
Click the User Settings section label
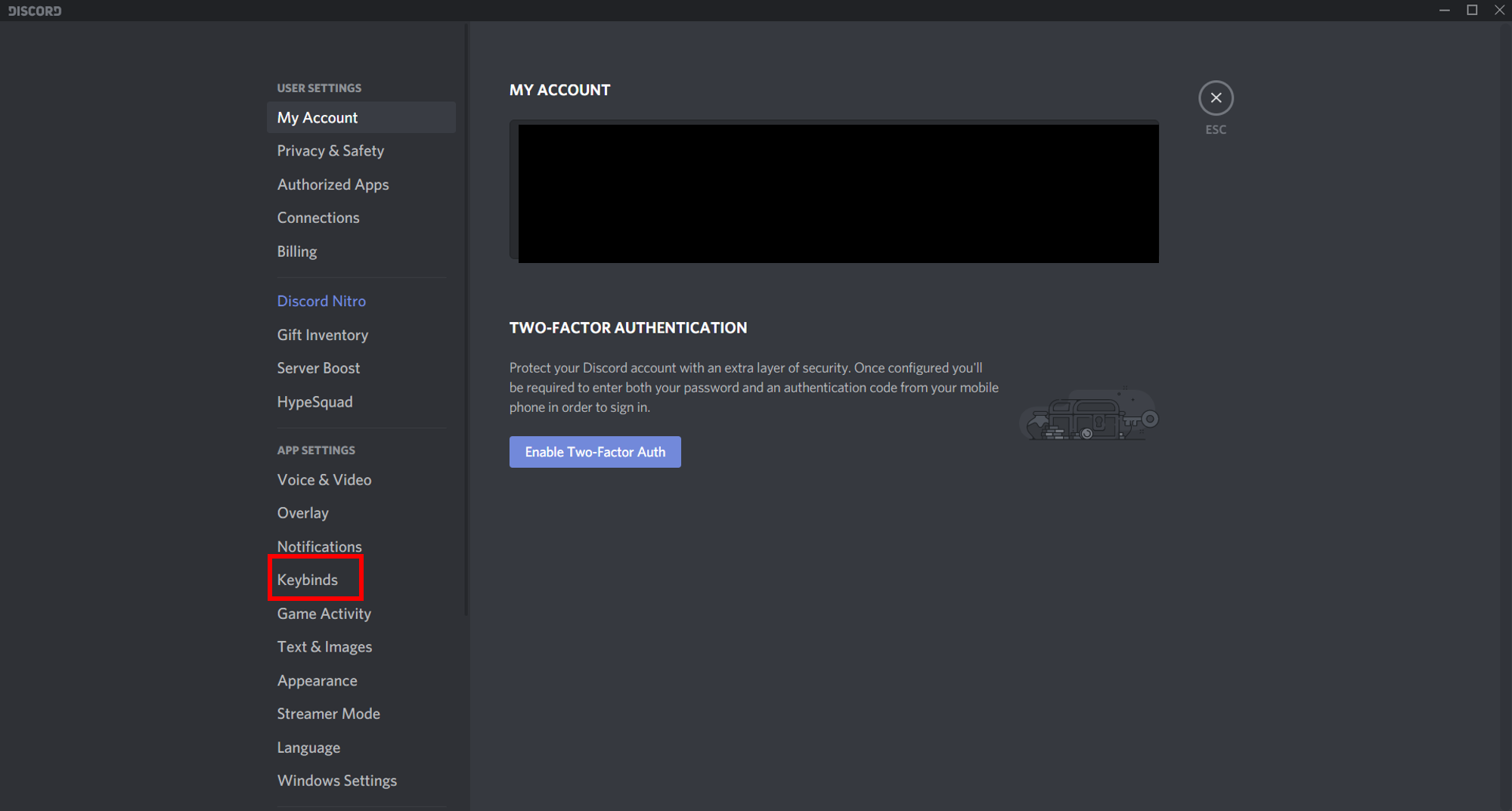click(x=319, y=88)
